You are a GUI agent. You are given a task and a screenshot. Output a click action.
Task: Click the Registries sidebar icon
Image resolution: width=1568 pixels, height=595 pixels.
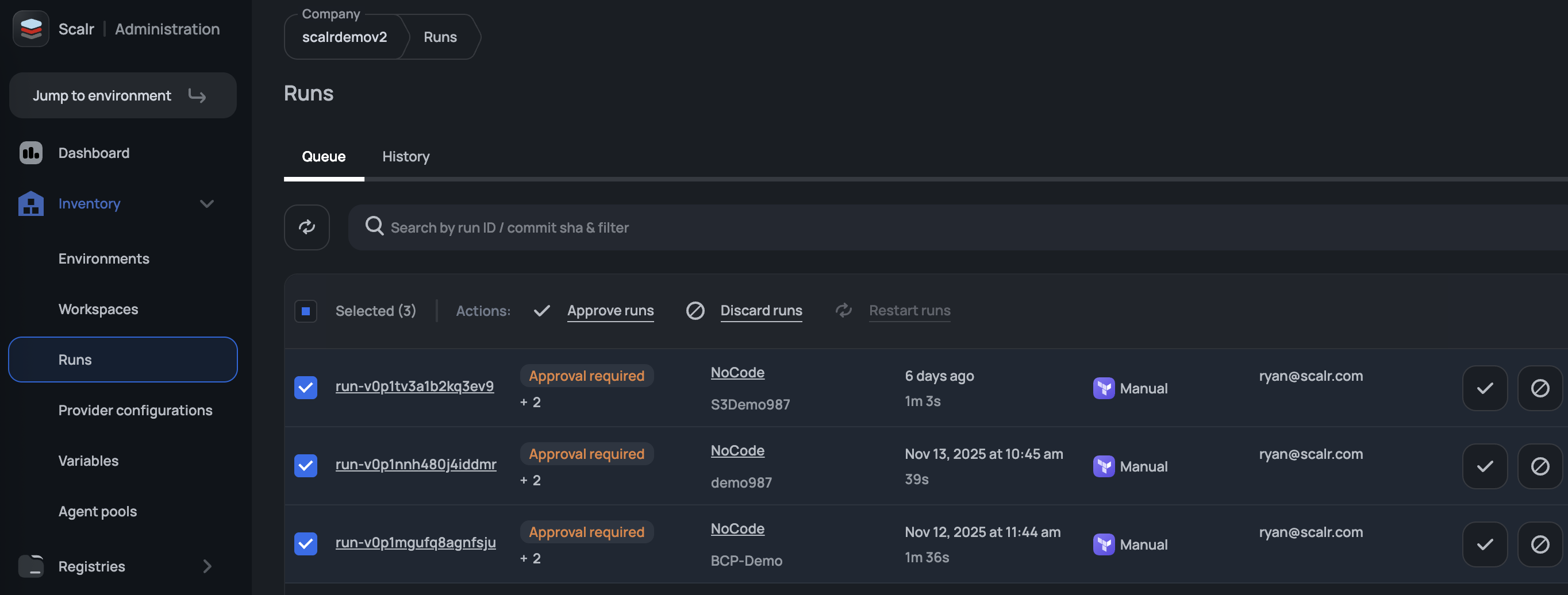(30, 566)
